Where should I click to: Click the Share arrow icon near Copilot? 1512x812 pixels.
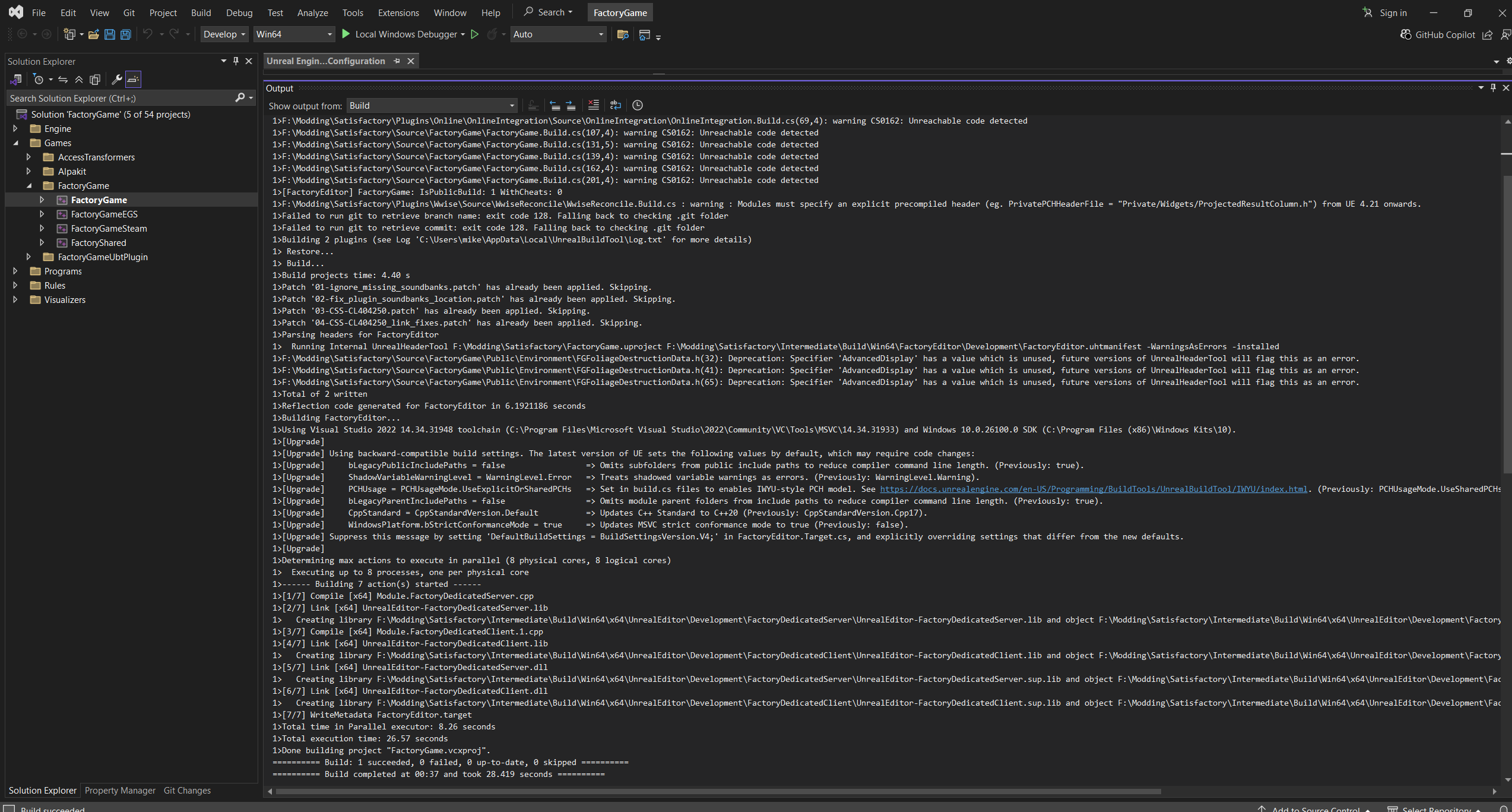1487,34
